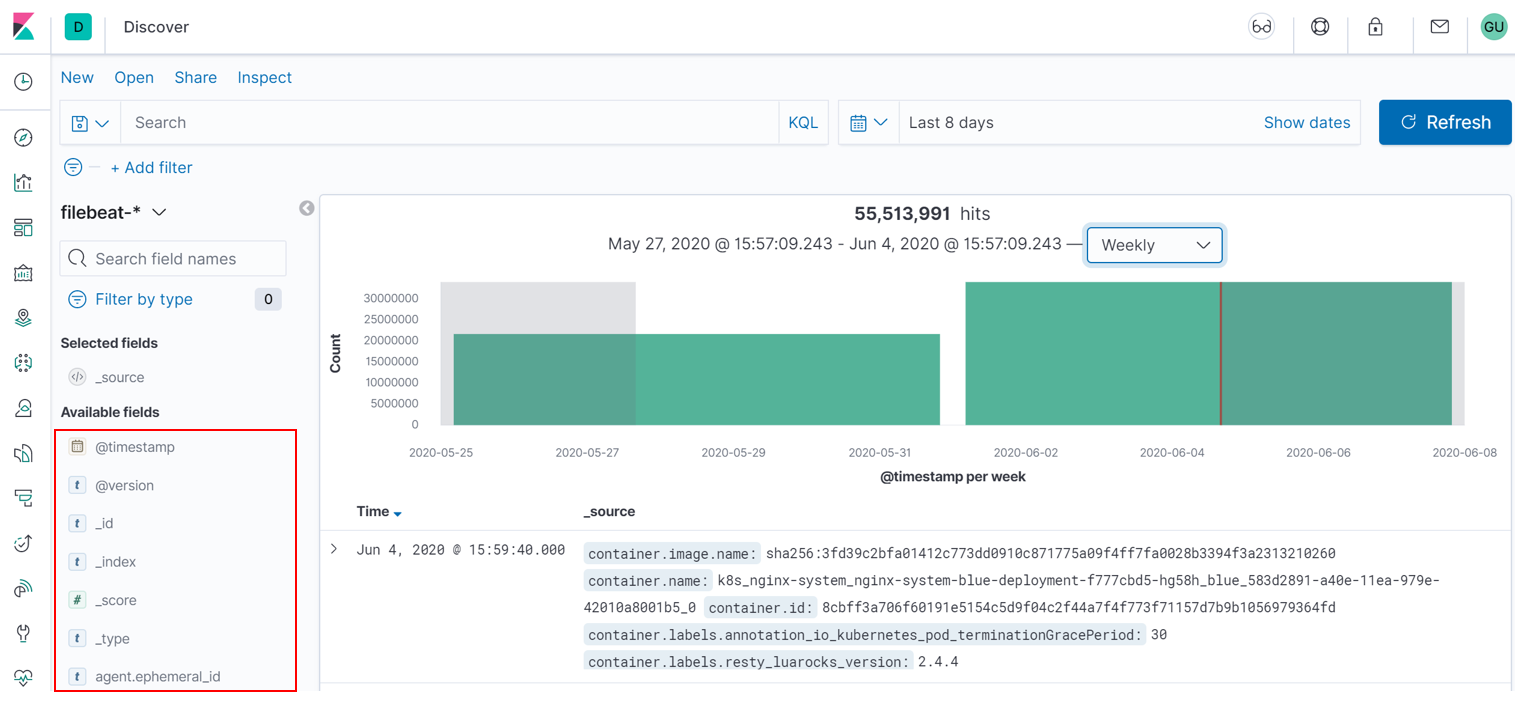Viewport: 1524px width, 701px height.
Task: Open Discover compass icon in sidebar
Action: [x=24, y=137]
